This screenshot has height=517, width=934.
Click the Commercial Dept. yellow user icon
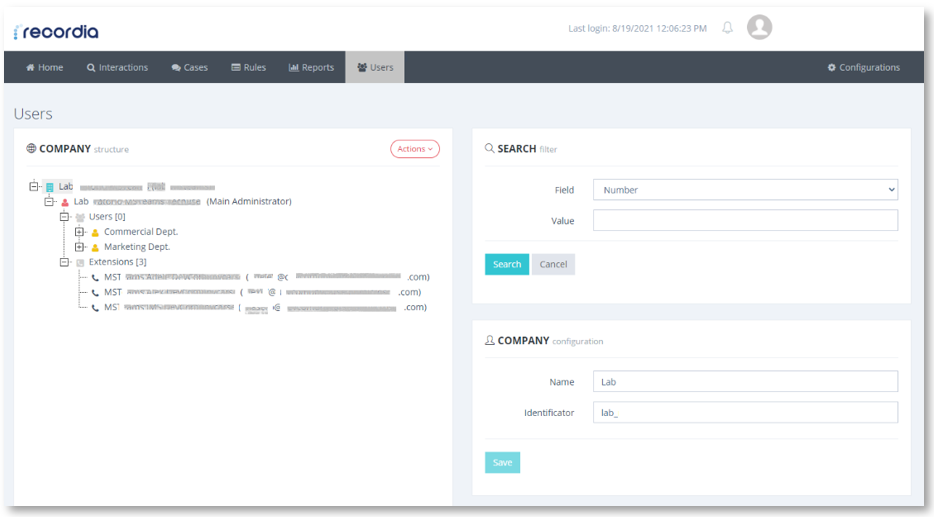(95, 232)
